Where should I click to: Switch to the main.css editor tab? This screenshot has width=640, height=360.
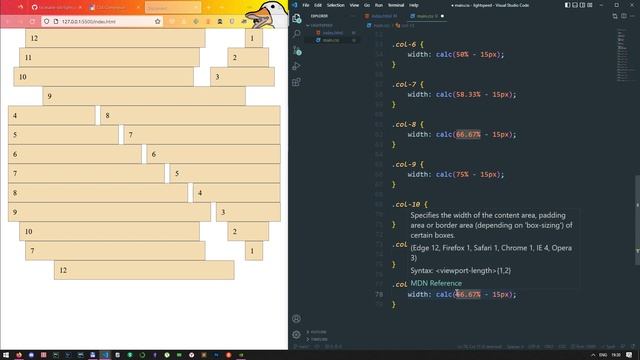(427, 16)
